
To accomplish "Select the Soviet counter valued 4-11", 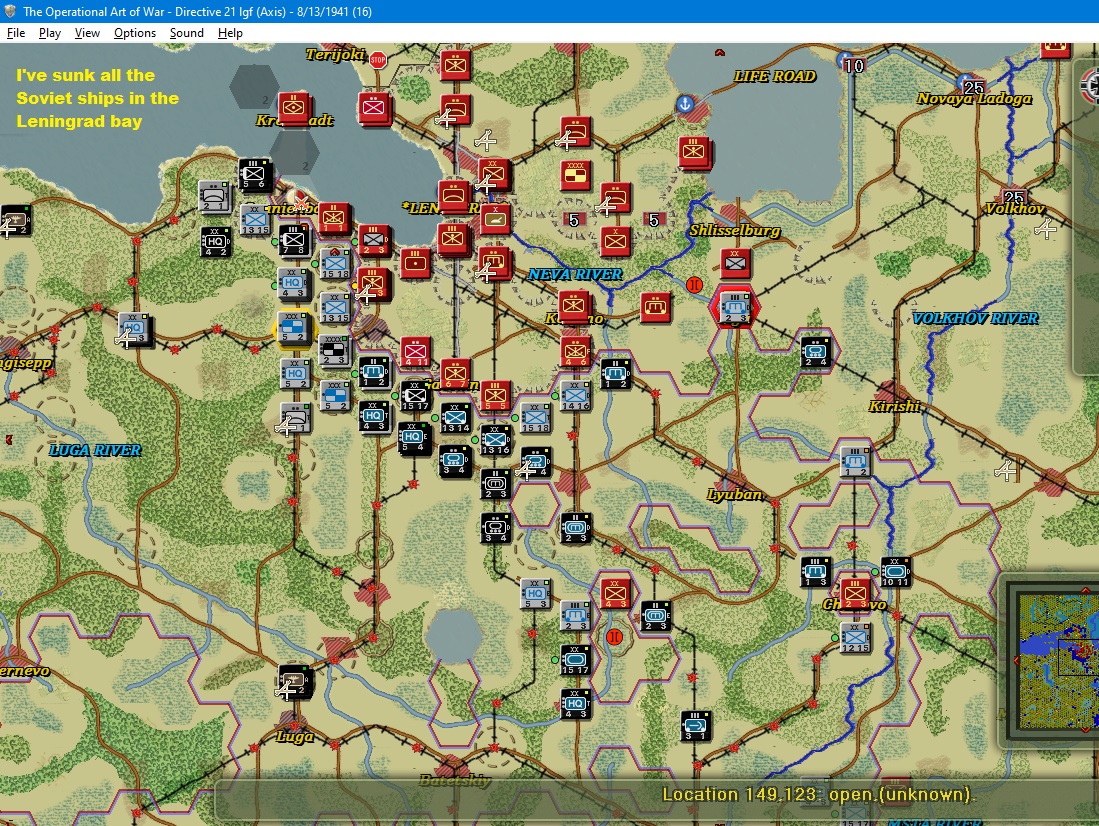I will [x=415, y=352].
